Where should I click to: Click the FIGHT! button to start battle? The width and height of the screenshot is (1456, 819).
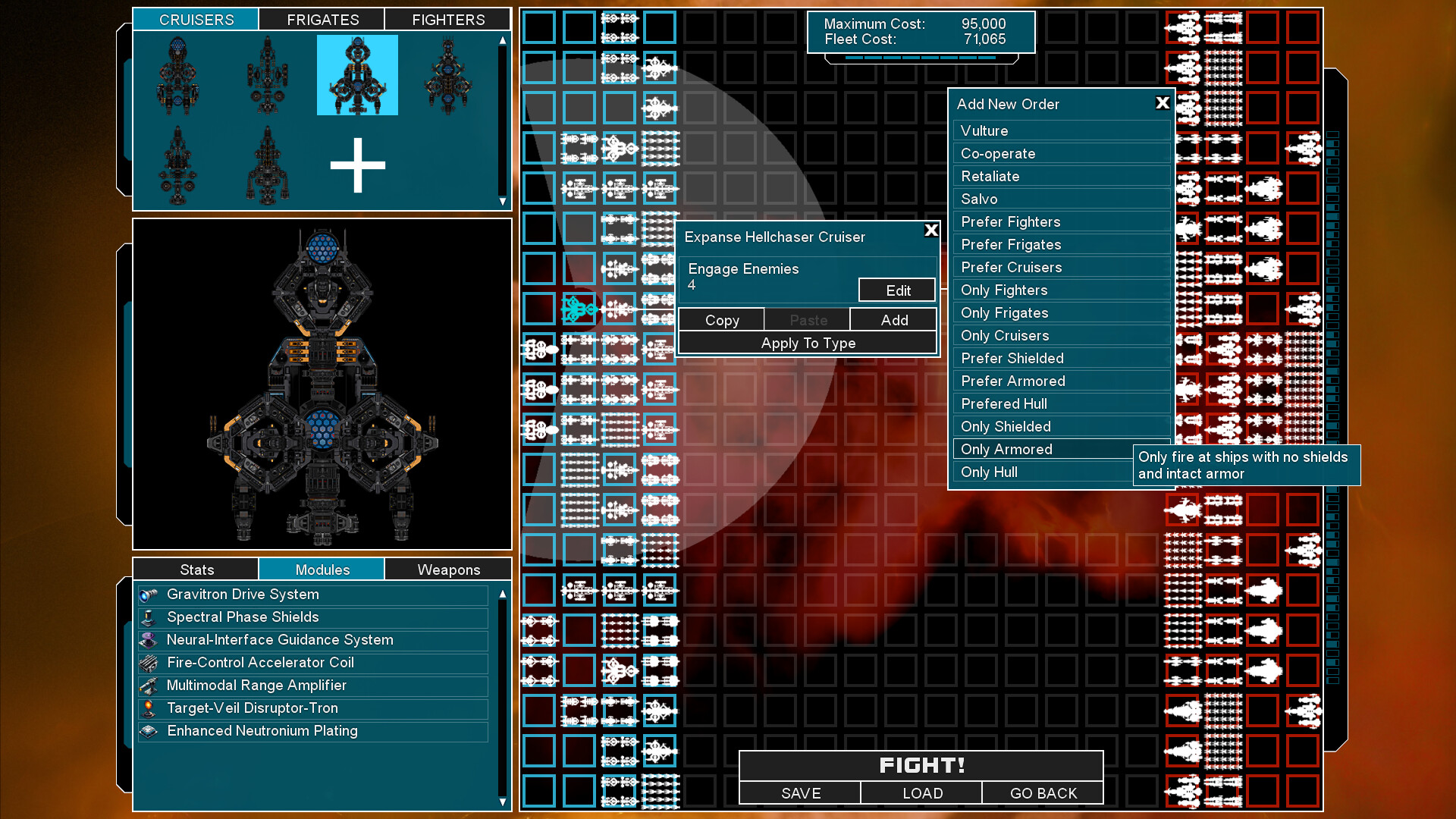click(x=920, y=765)
